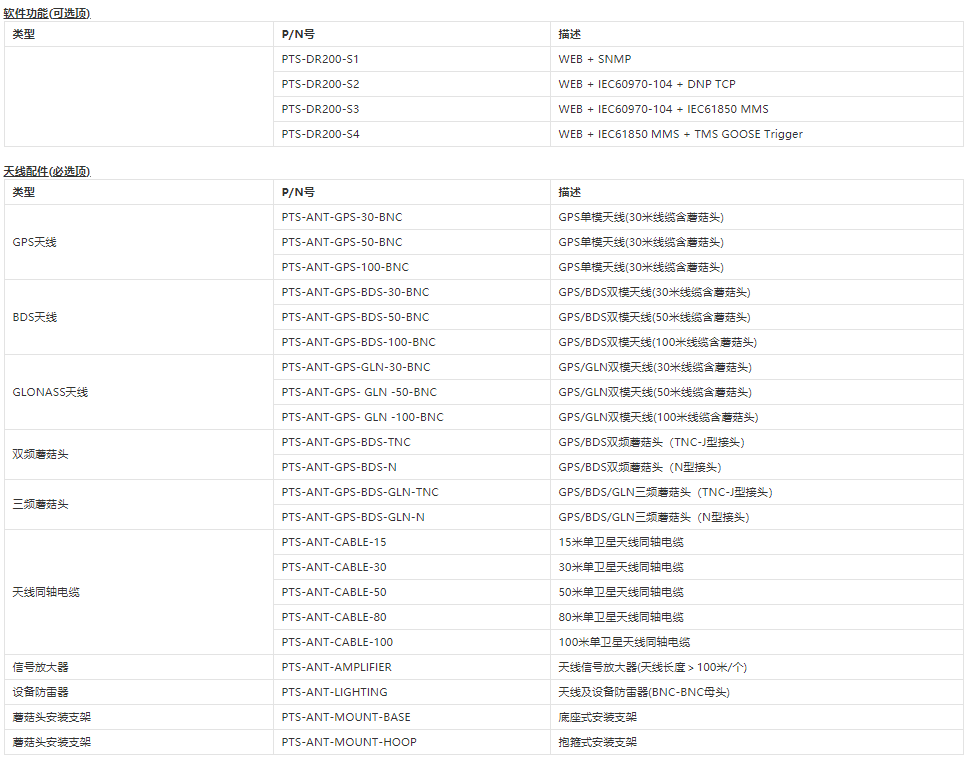Click the 天线配件(必选项) section heading
Screen dimensions: 968x759
(x=47, y=171)
